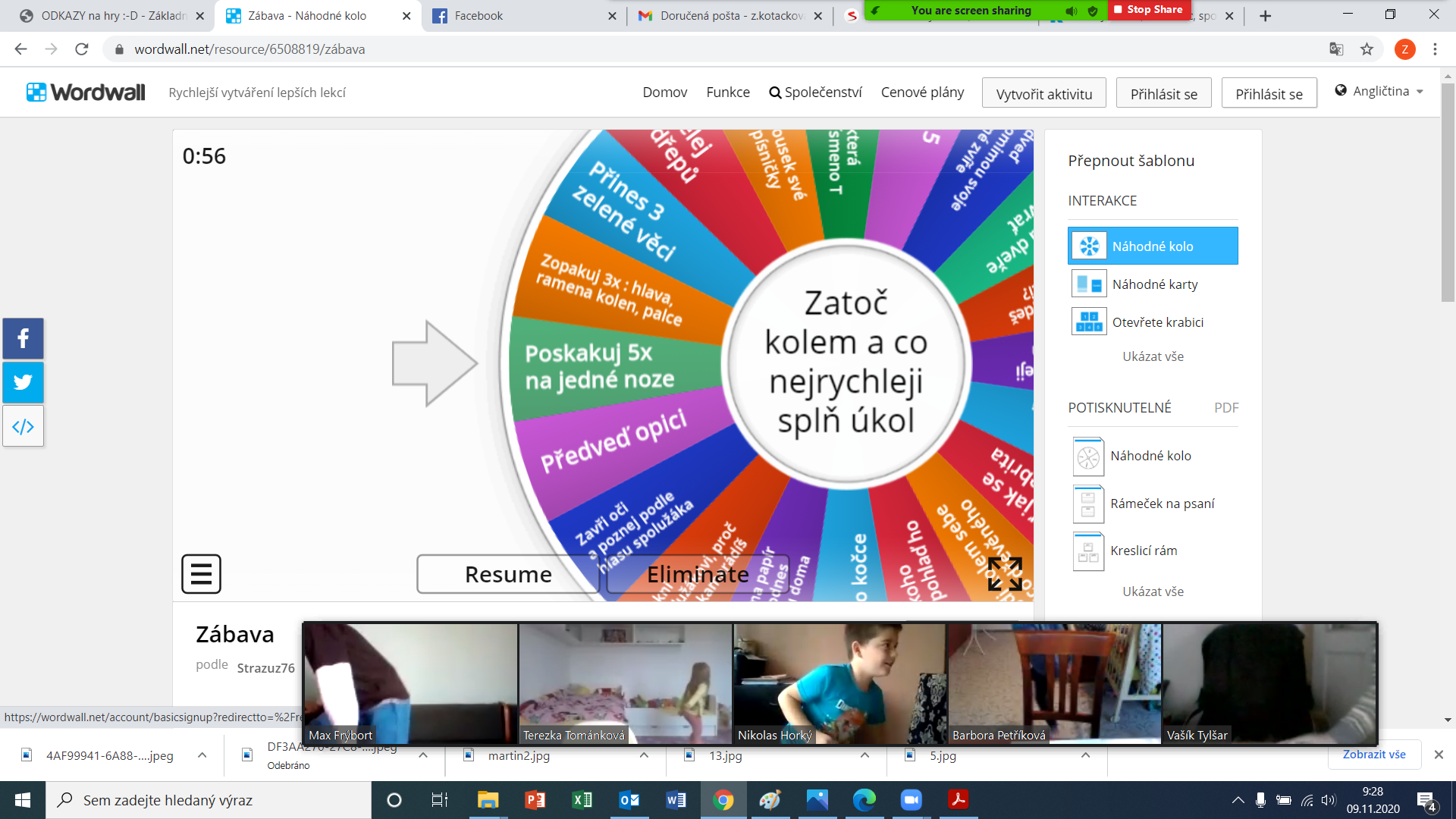This screenshot has height=819, width=1456.
Task: Click the address bar URL field
Action: 713,49
